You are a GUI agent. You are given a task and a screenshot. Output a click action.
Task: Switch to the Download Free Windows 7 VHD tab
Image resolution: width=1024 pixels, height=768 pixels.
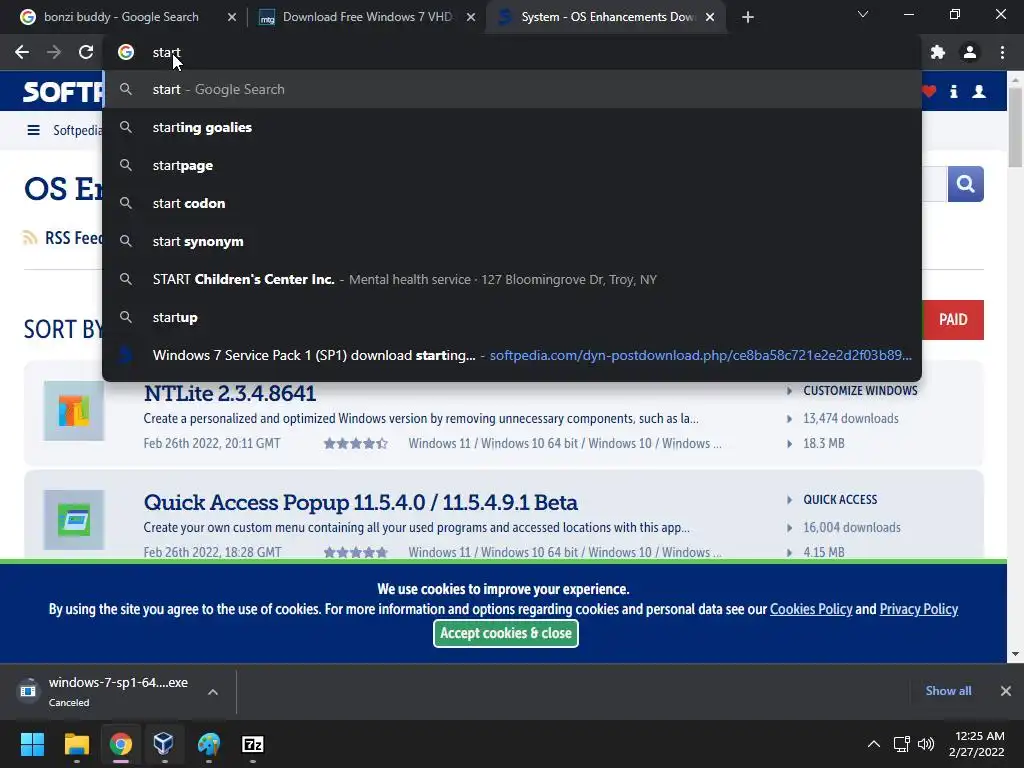click(x=367, y=17)
